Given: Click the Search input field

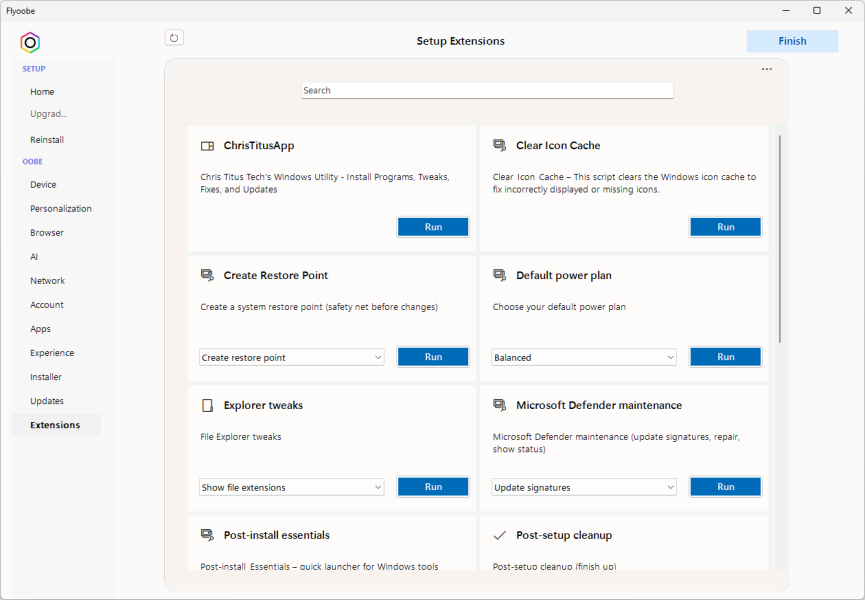Looking at the screenshot, I should (x=487, y=90).
